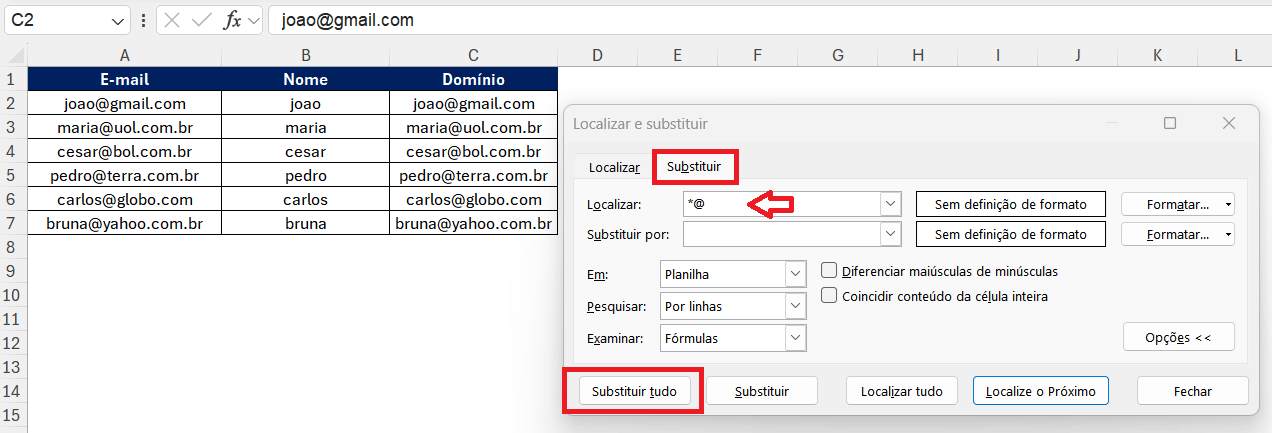Open the Name Box dropdown arrow
This screenshot has width=1272, height=433.
click(x=119, y=20)
